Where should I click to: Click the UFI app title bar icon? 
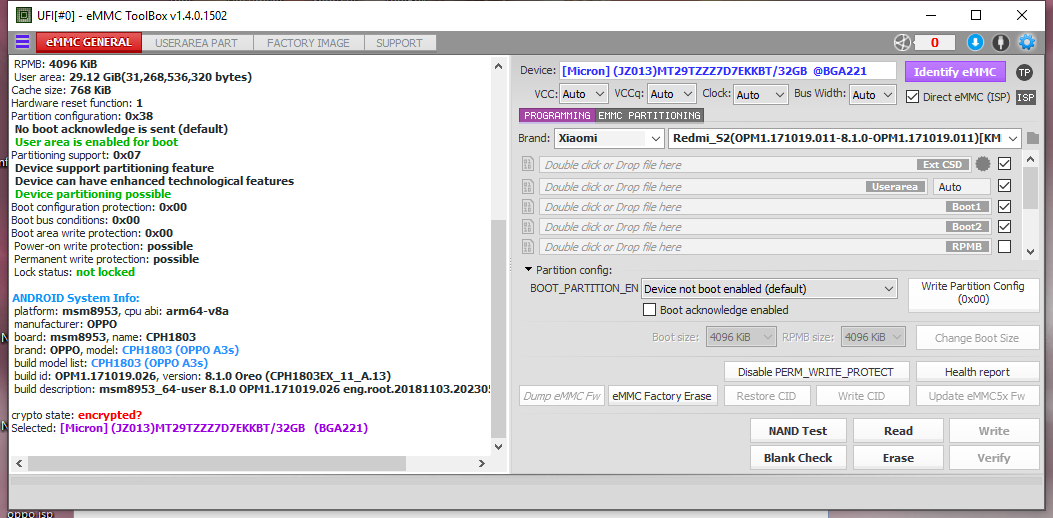23,14
